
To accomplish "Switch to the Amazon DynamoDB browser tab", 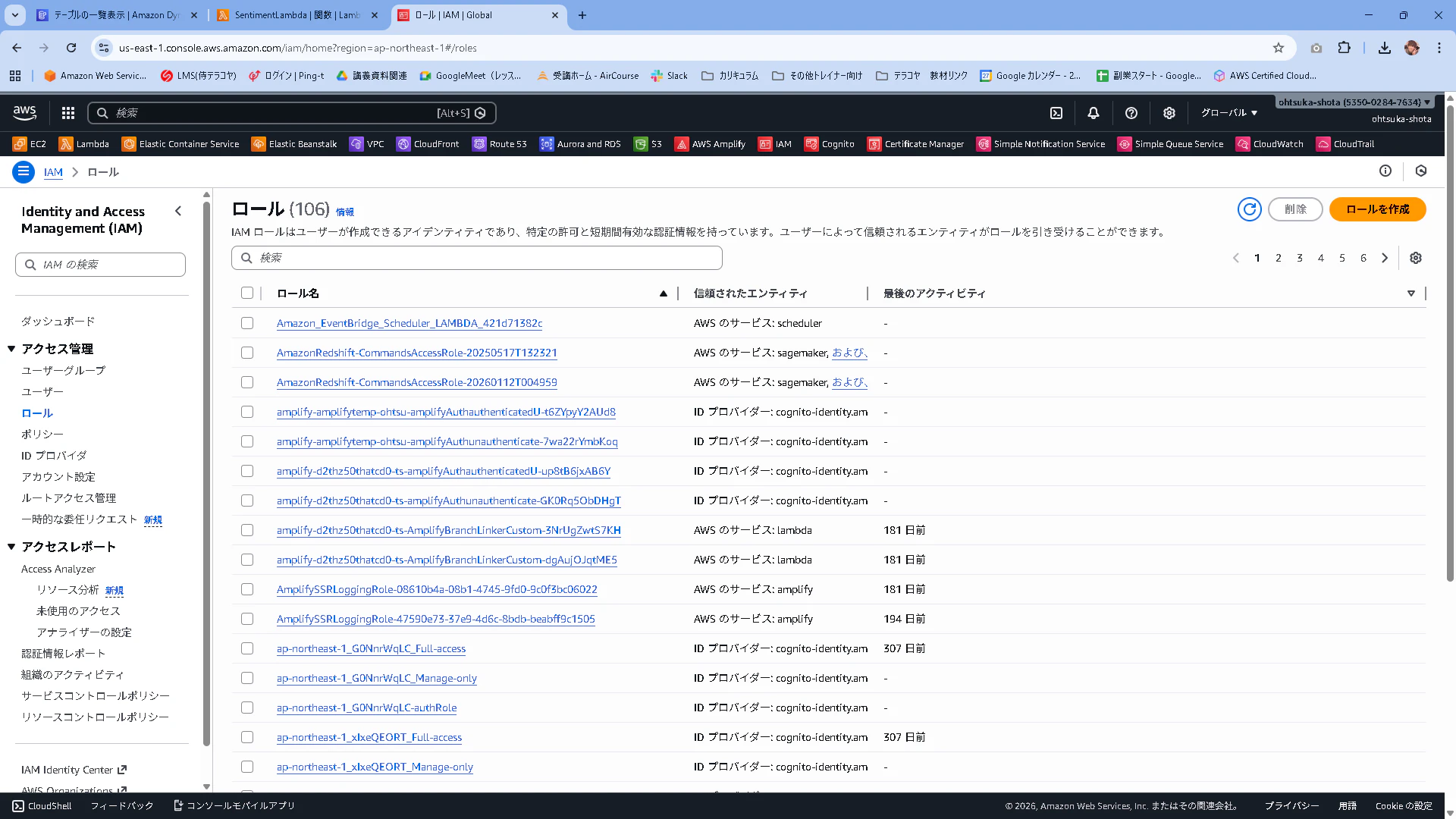I will (x=117, y=15).
